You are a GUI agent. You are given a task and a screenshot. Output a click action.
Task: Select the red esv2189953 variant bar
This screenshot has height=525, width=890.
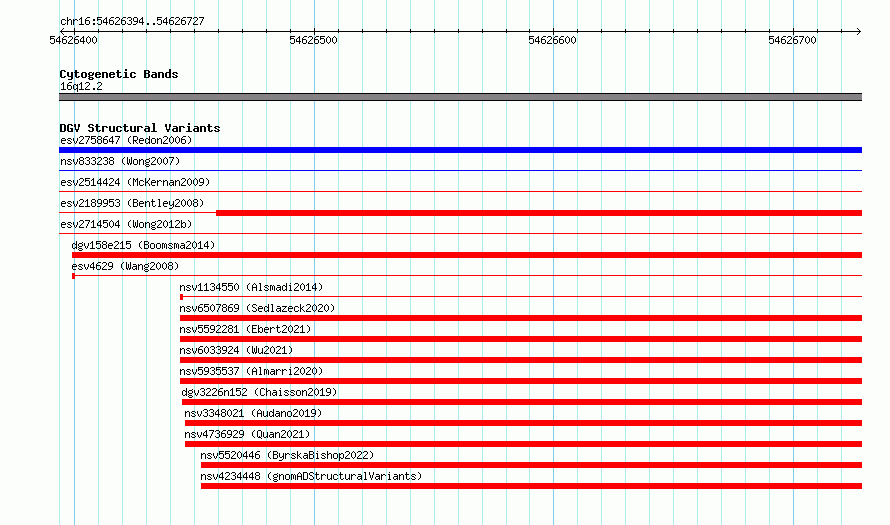coord(539,213)
